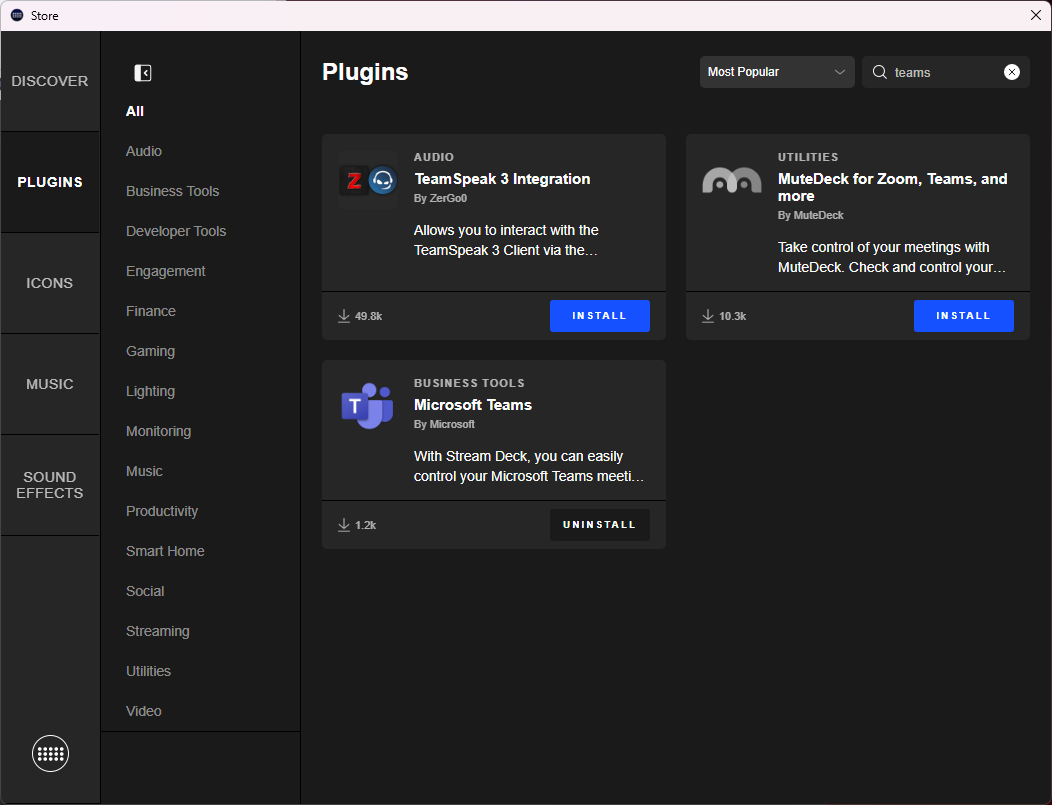The image size is (1052, 805).
Task: Click the MuteDeck plugin description text
Action: pos(892,258)
